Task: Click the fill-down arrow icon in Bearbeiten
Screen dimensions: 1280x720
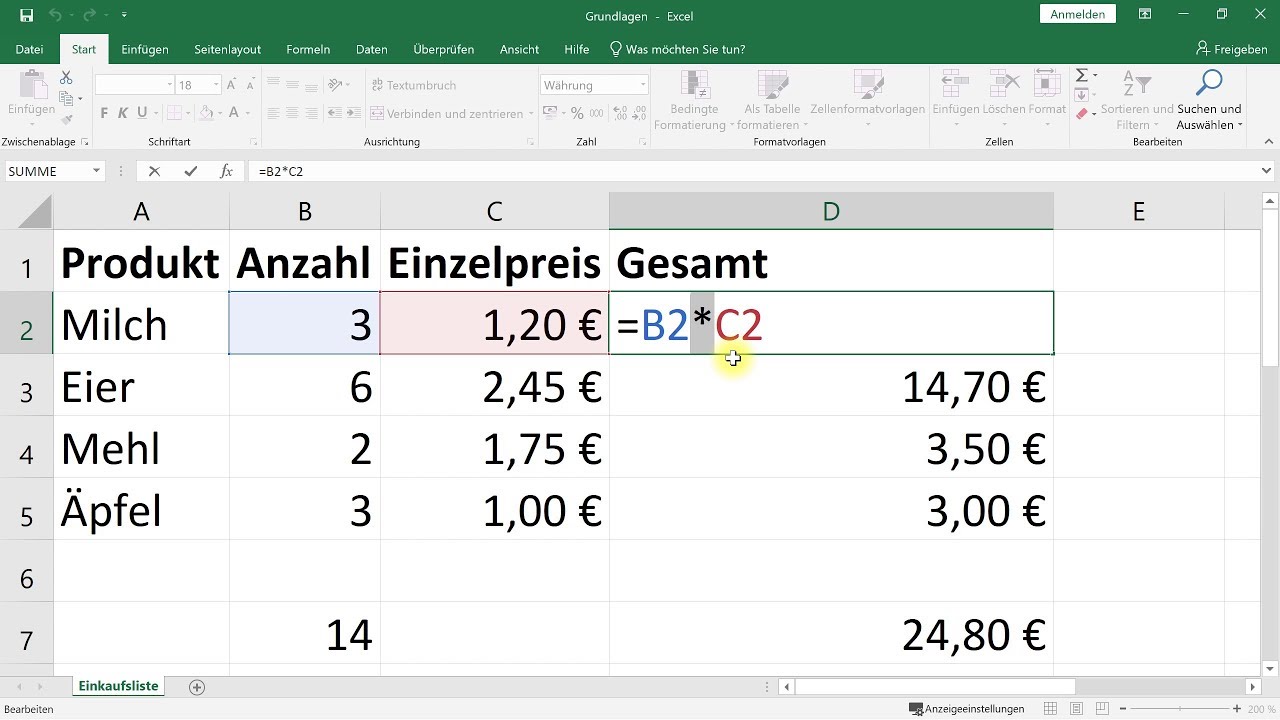Action: tap(1082, 95)
